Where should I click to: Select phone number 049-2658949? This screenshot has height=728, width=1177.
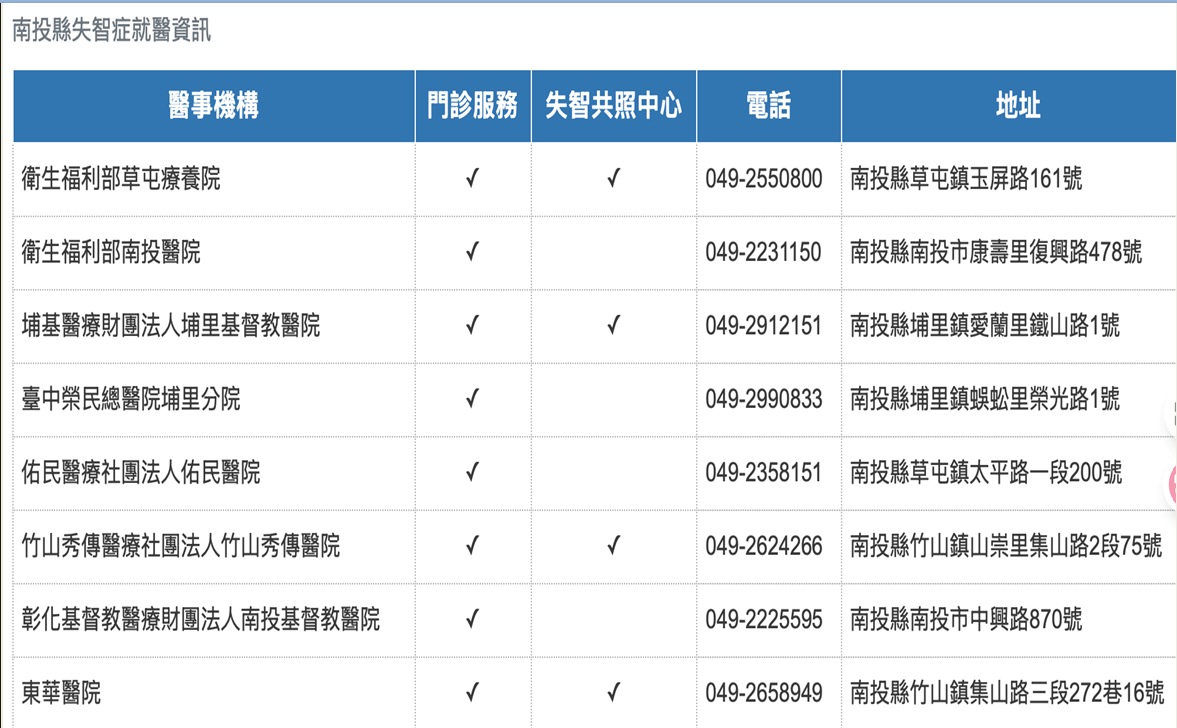(x=763, y=693)
